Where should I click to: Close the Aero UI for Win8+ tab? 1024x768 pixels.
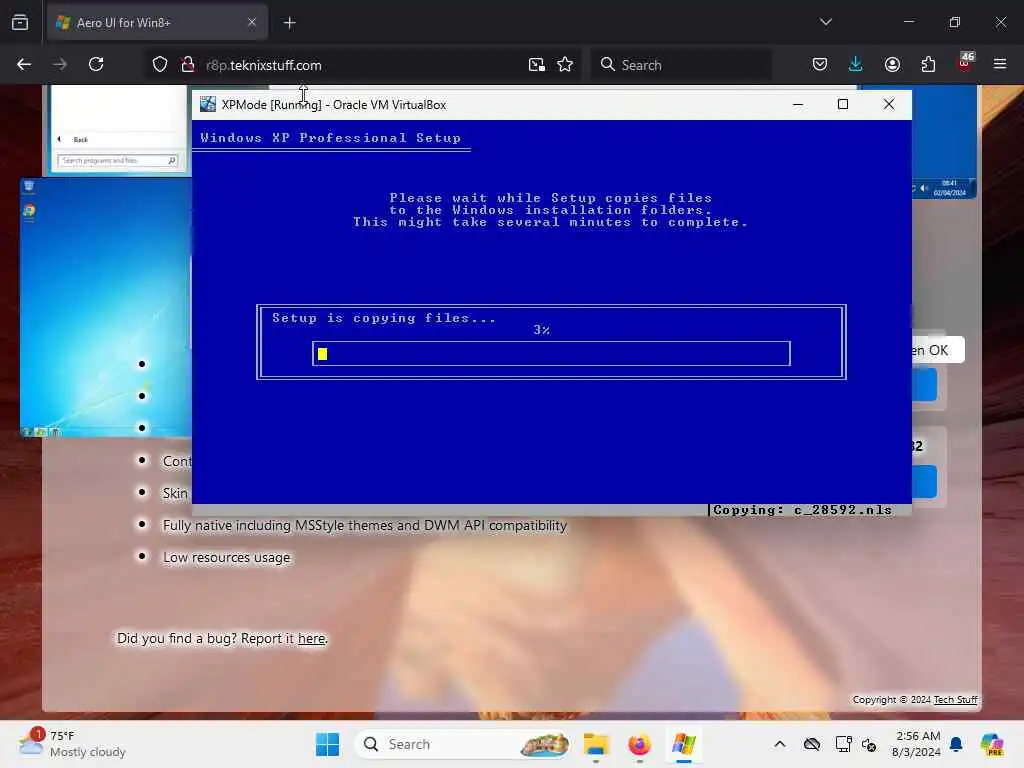coord(251,22)
